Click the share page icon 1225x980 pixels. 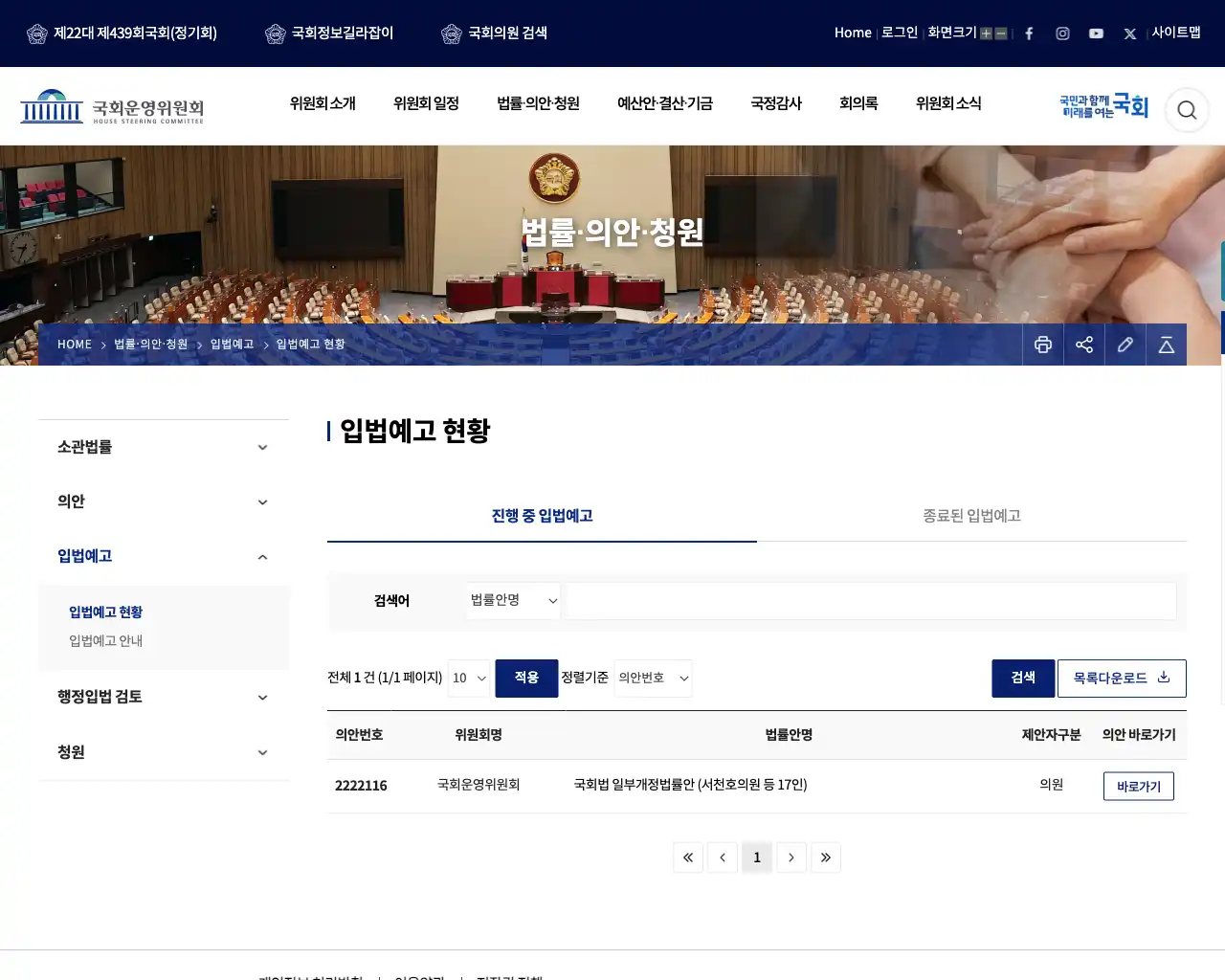tap(1084, 345)
